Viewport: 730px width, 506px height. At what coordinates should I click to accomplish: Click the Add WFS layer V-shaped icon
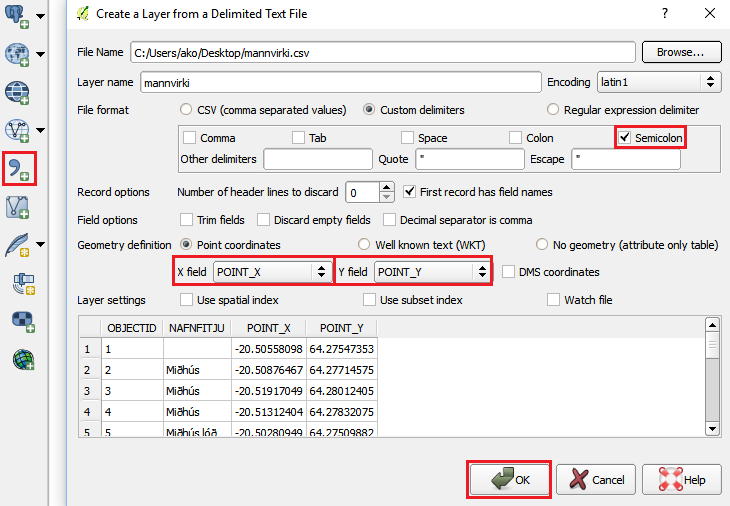(x=17, y=130)
